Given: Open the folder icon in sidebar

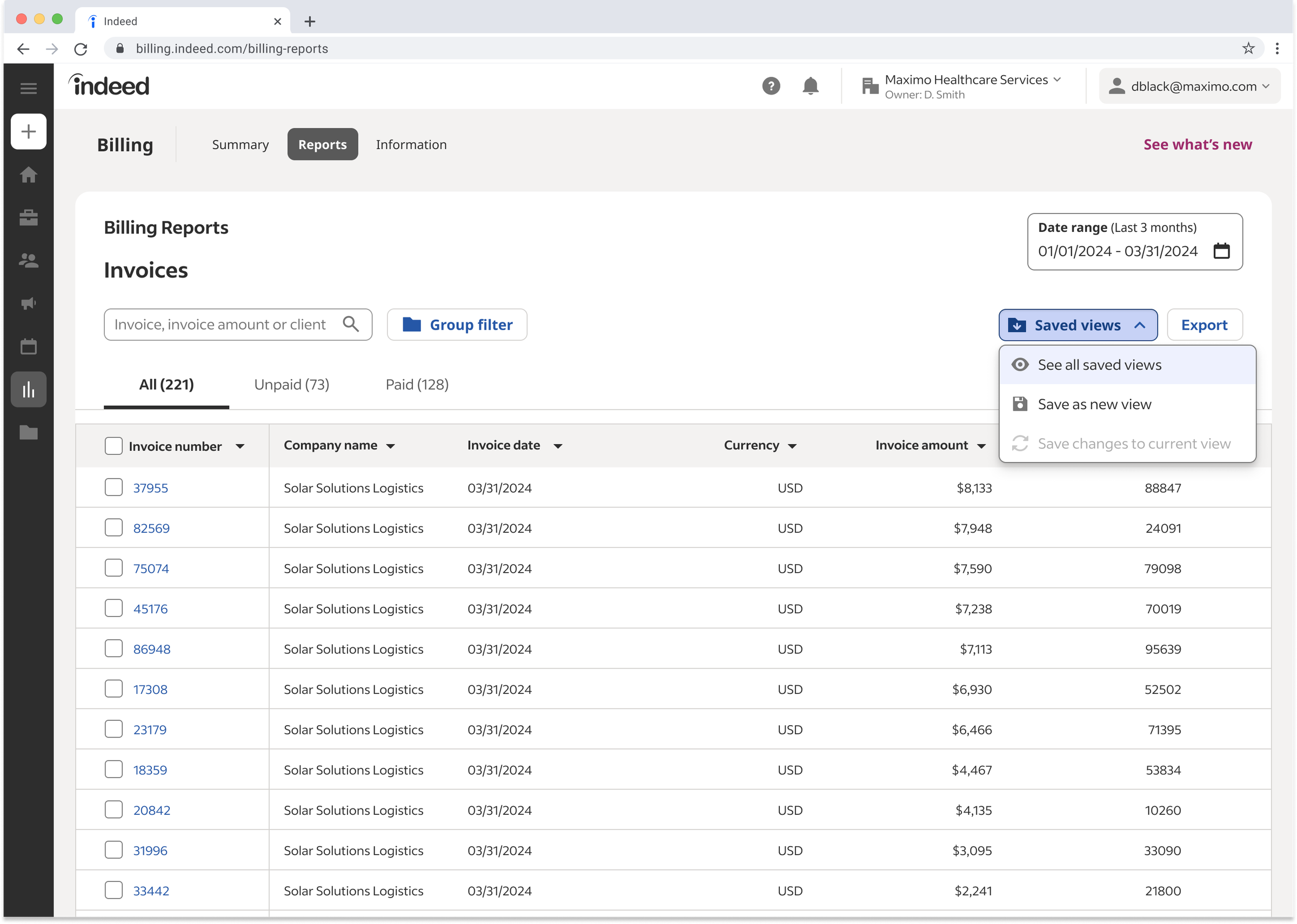Looking at the screenshot, I should pos(29,433).
